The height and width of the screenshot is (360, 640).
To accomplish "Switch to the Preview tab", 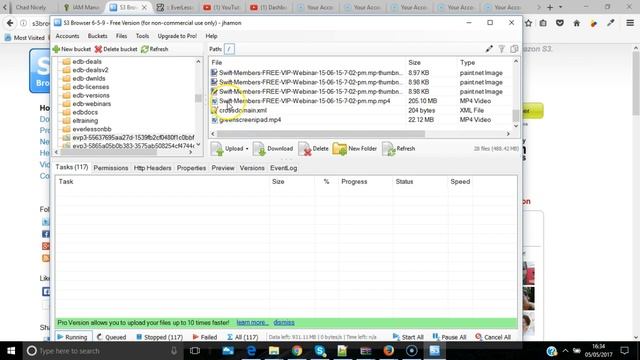I will click(223, 168).
